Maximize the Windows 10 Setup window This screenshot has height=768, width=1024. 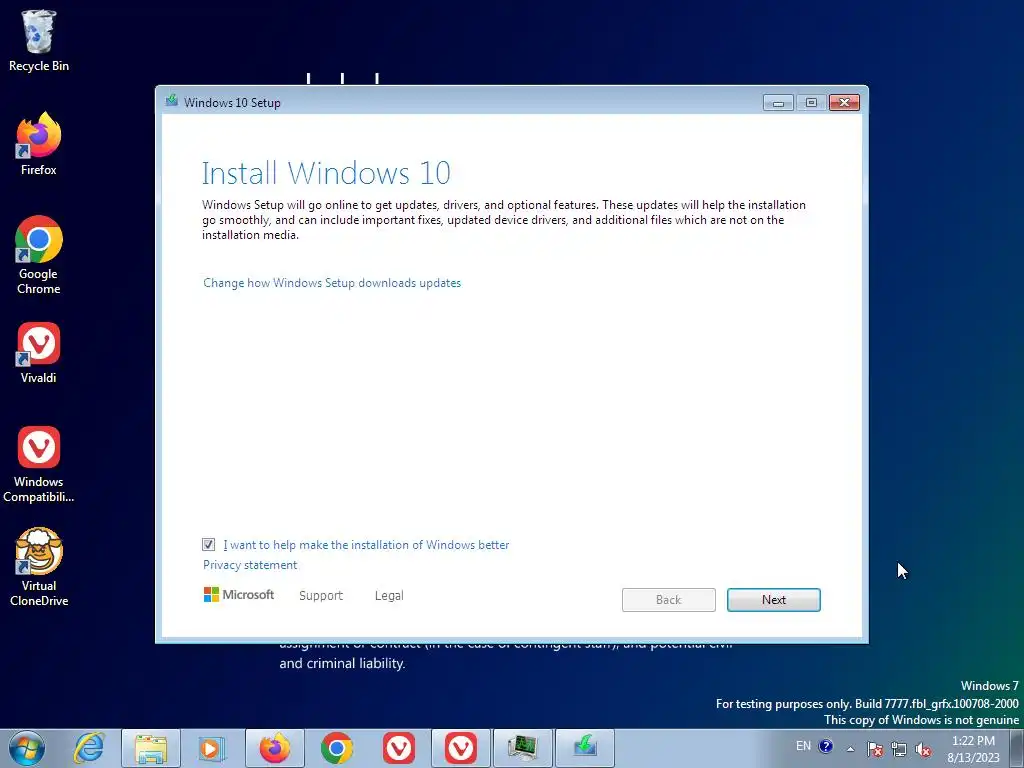[811, 103]
